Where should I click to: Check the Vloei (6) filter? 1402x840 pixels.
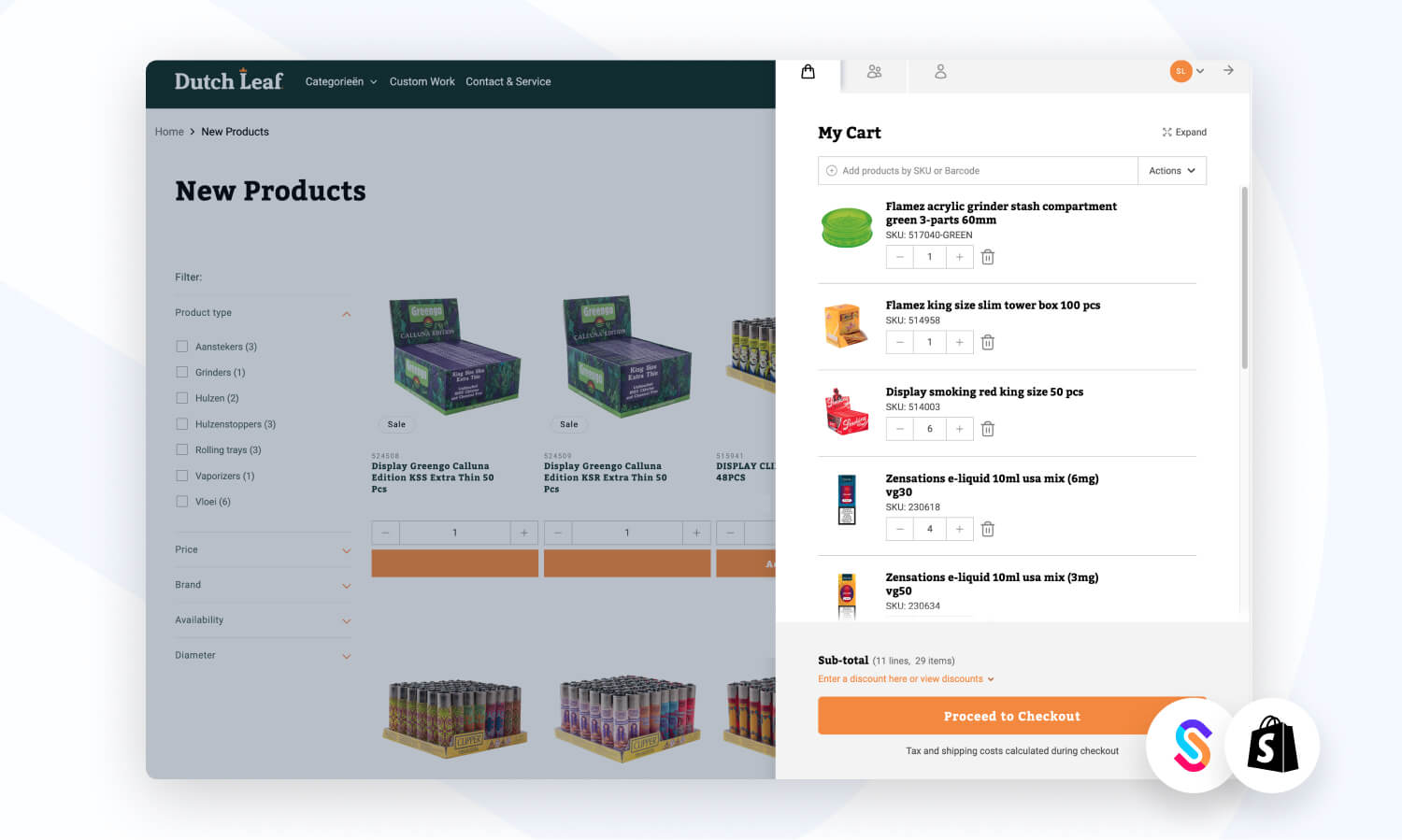(182, 502)
